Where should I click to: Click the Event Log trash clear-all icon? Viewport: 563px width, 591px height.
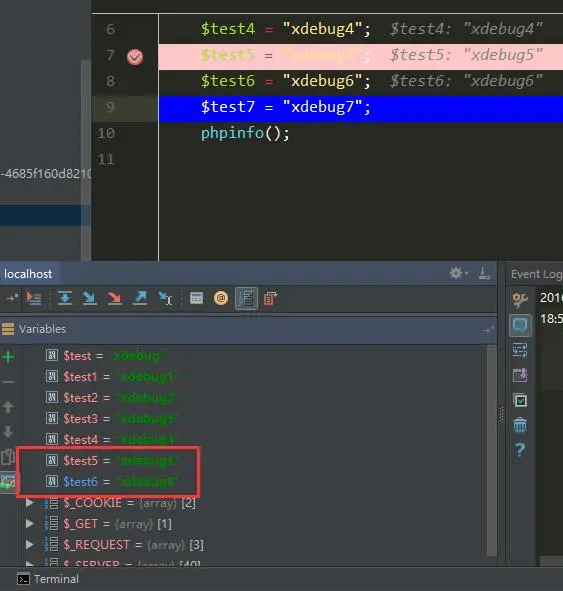click(x=520, y=425)
